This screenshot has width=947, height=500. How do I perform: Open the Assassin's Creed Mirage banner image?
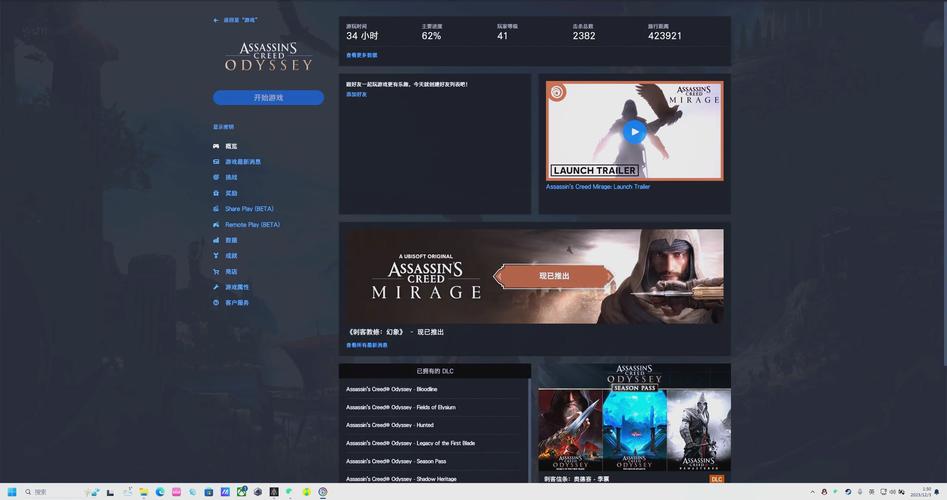pos(534,276)
